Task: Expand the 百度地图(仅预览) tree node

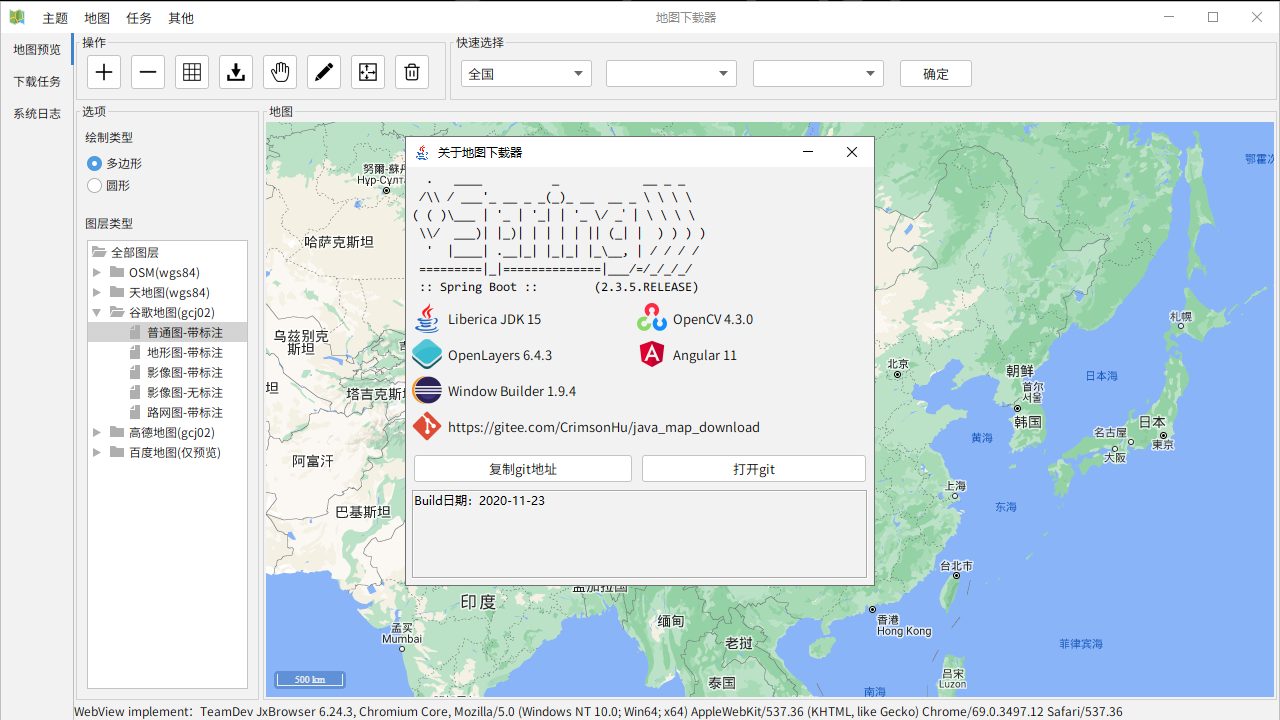Action: pos(97,452)
